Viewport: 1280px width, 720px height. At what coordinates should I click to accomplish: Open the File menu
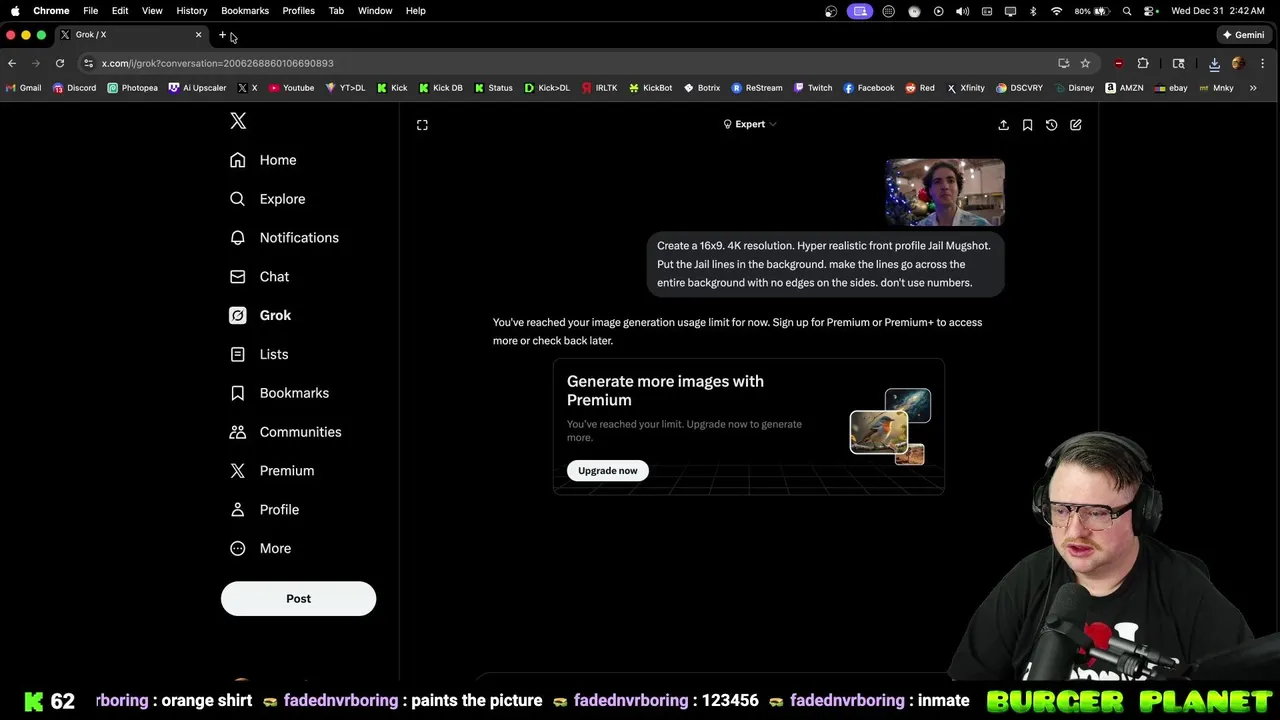coord(90,11)
